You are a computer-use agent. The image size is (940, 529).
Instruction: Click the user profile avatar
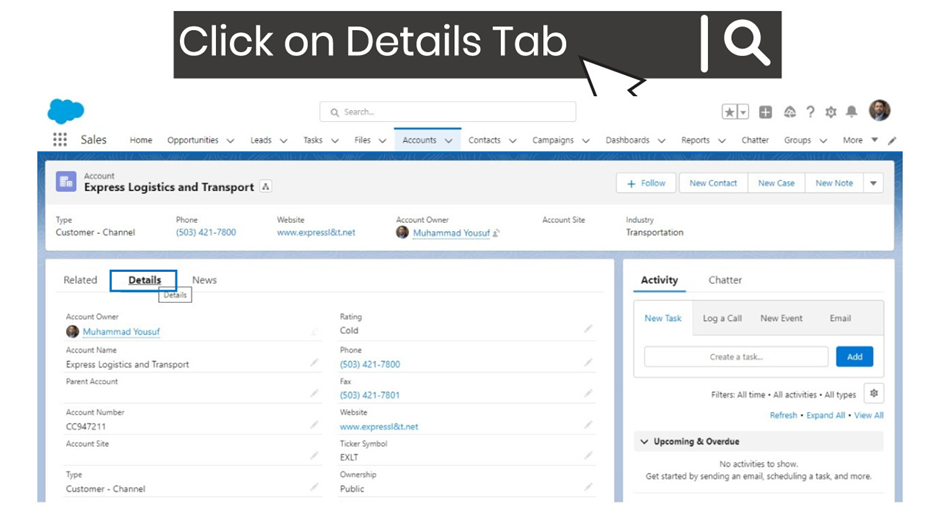coord(879,110)
